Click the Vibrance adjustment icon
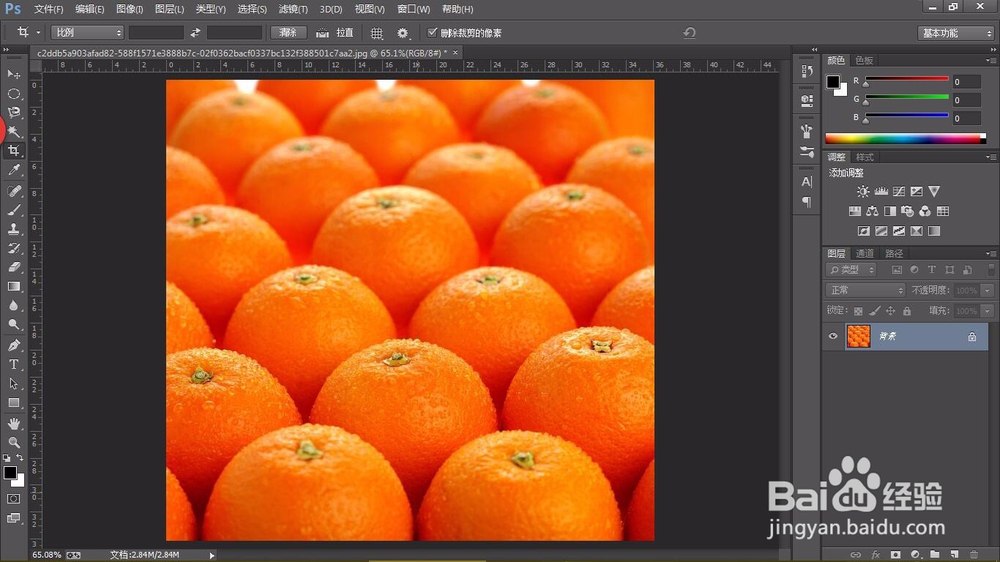1000x562 pixels. click(x=934, y=191)
